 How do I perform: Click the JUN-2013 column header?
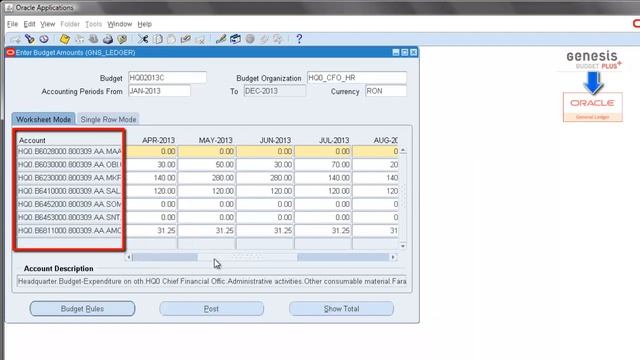(275, 140)
